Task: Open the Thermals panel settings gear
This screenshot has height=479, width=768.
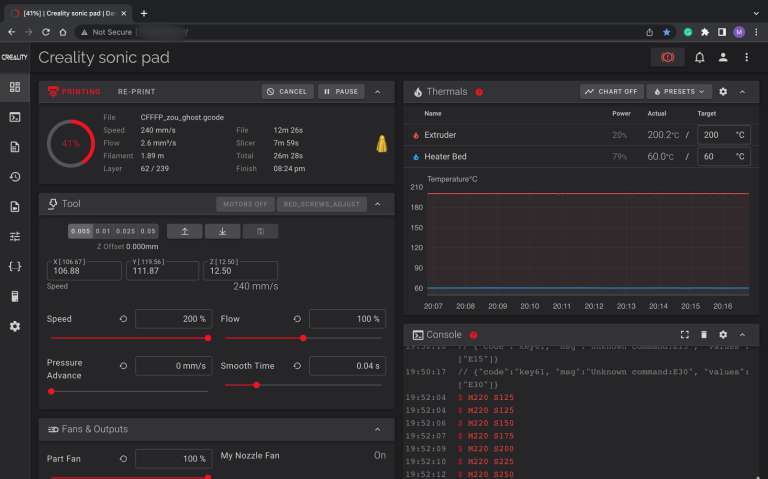Action: (x=723, y=92)
